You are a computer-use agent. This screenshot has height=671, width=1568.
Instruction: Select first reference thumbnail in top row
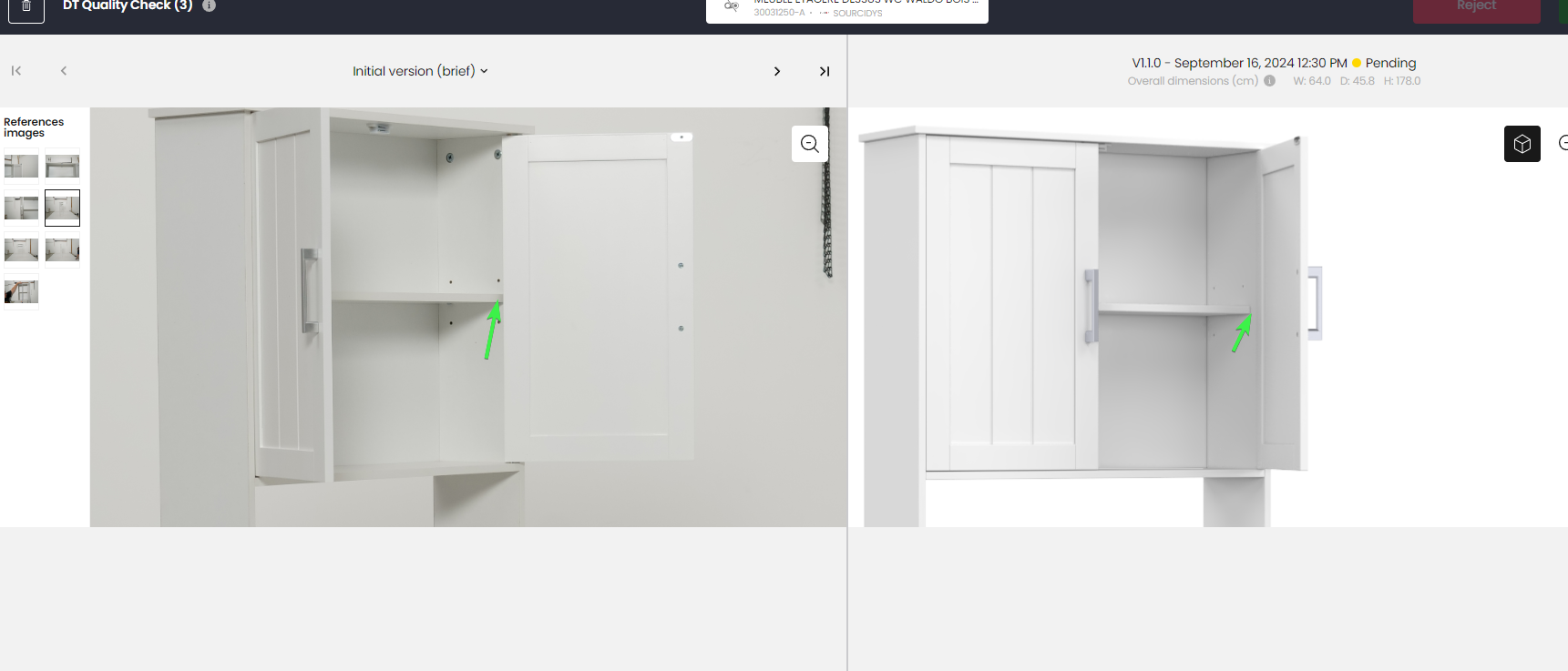click(21, 166)
